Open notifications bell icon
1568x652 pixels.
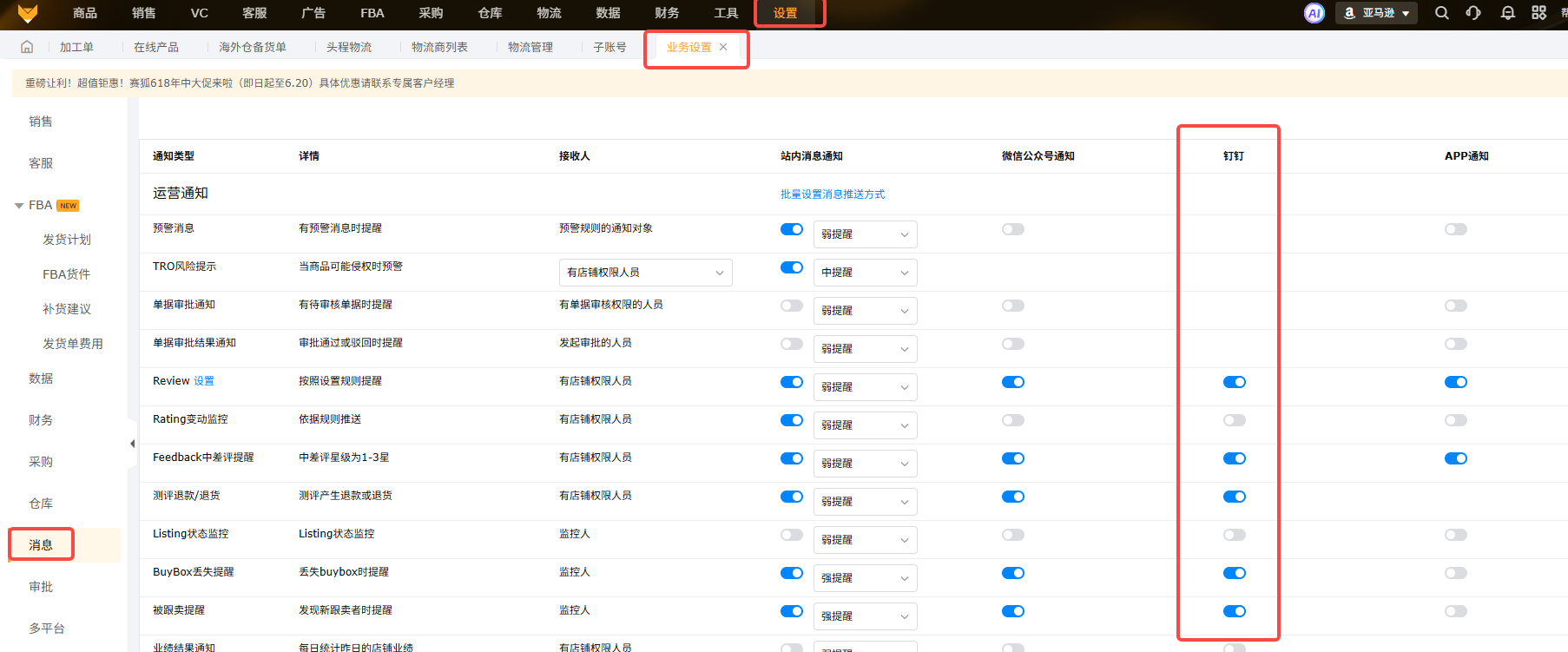(x=1507, y=13)
